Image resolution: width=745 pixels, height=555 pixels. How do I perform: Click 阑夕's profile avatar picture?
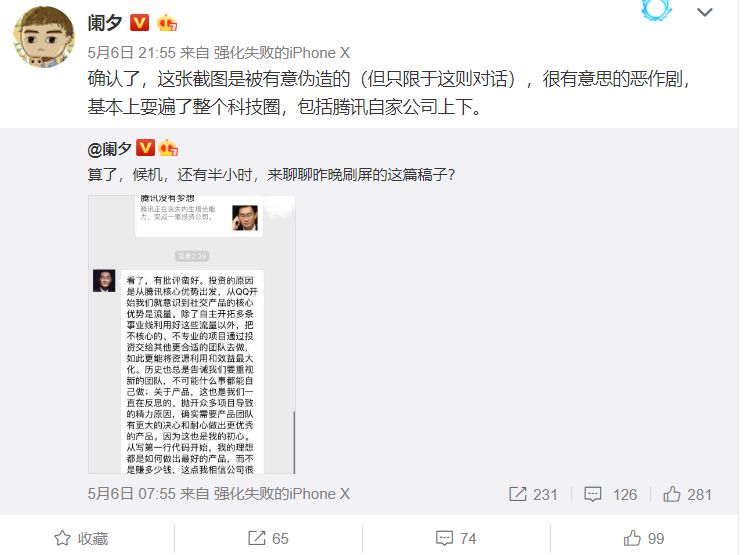[44, 37]
